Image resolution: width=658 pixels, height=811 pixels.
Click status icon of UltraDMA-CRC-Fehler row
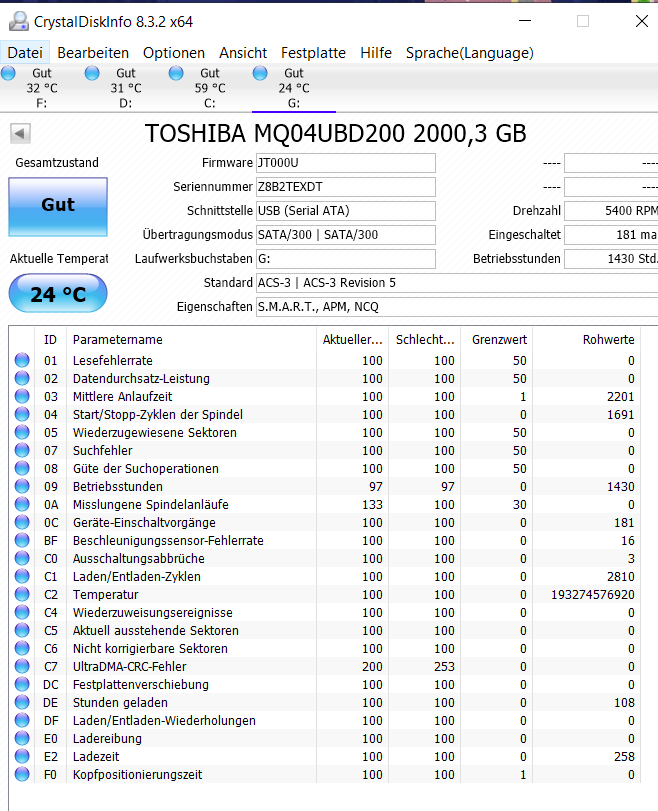22,666
